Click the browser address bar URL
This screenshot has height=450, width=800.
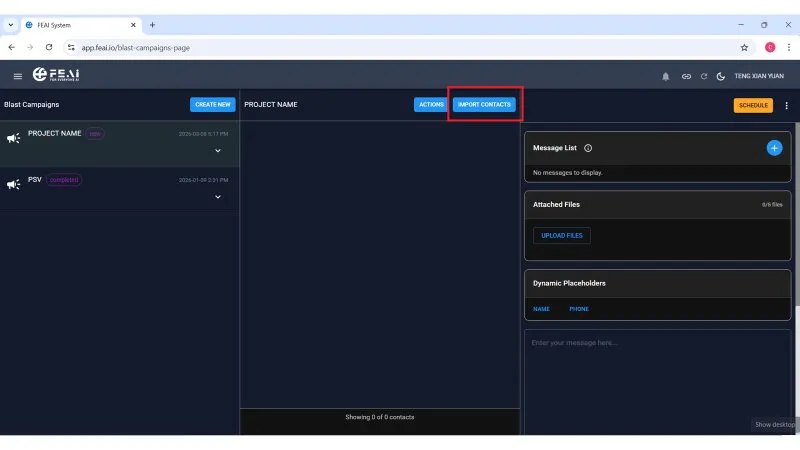point(136,47)
